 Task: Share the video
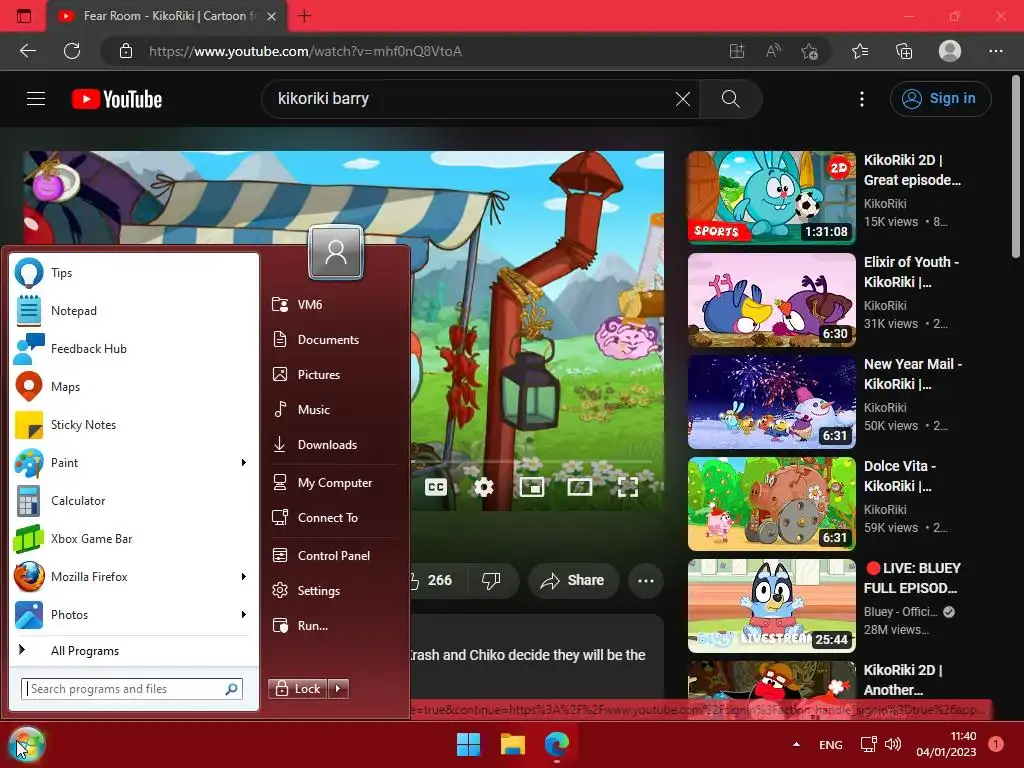[573, 581]
